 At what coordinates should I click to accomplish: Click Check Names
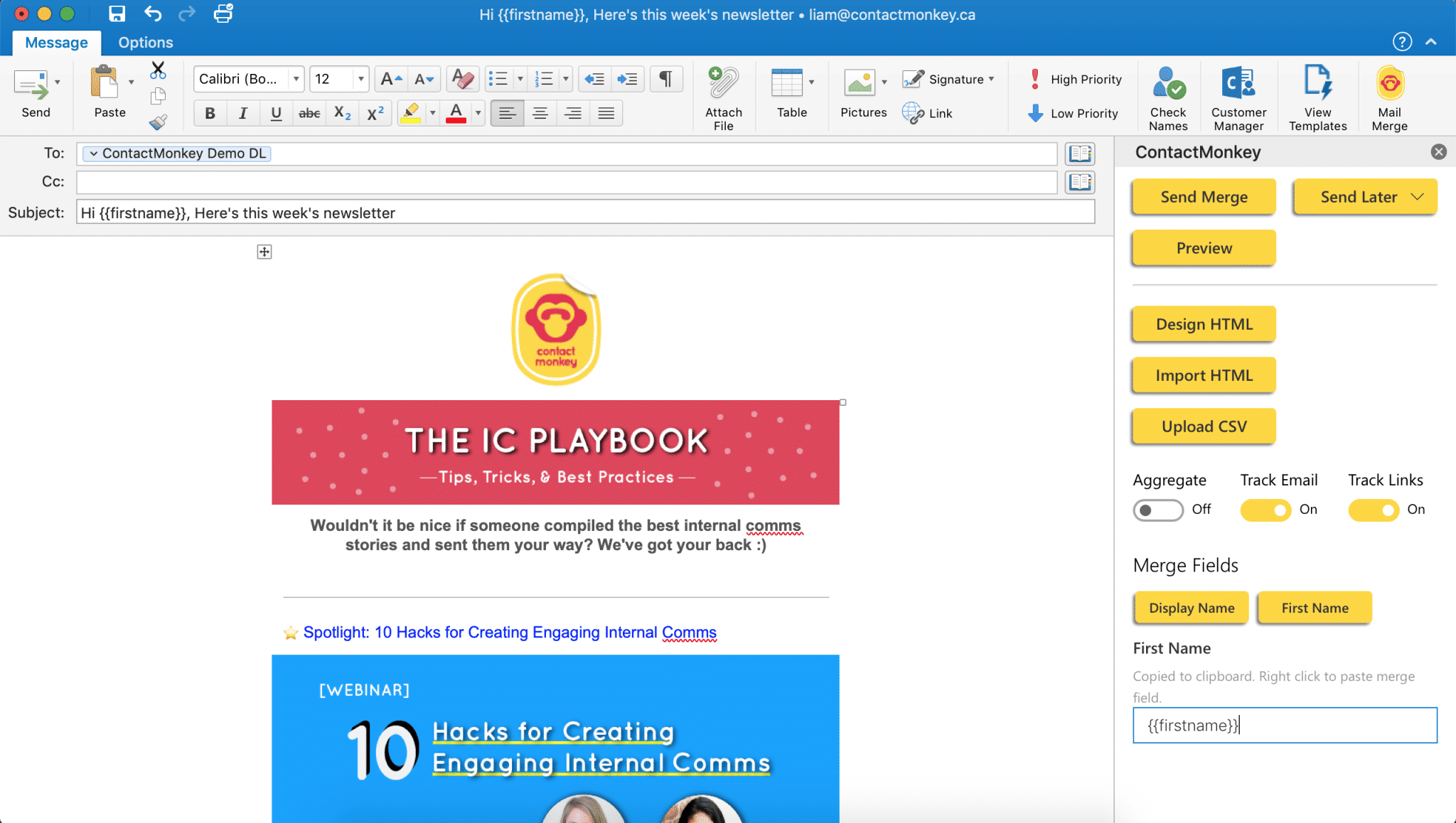[1168, 98]
